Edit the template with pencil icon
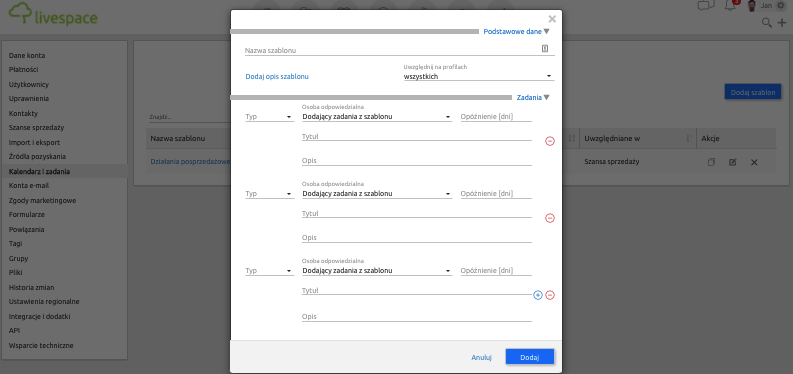The image size is (793, 374). (x=732, y=162)
